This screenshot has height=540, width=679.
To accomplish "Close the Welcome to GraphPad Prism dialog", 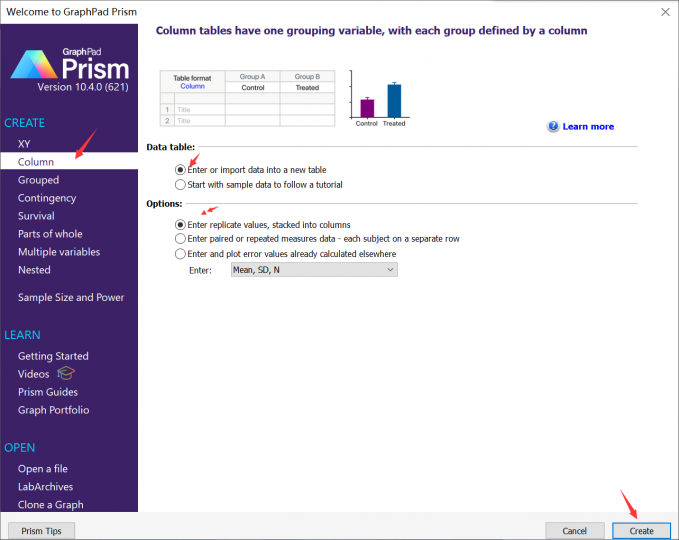I will point(665,12).
